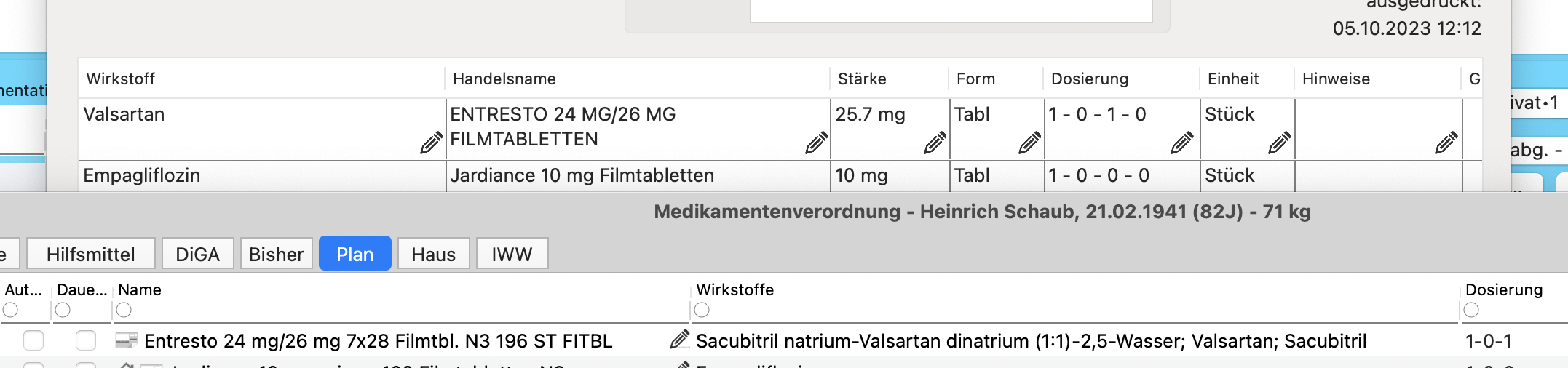Edit the Stück Einheit pencil icon

[1279, 143]
